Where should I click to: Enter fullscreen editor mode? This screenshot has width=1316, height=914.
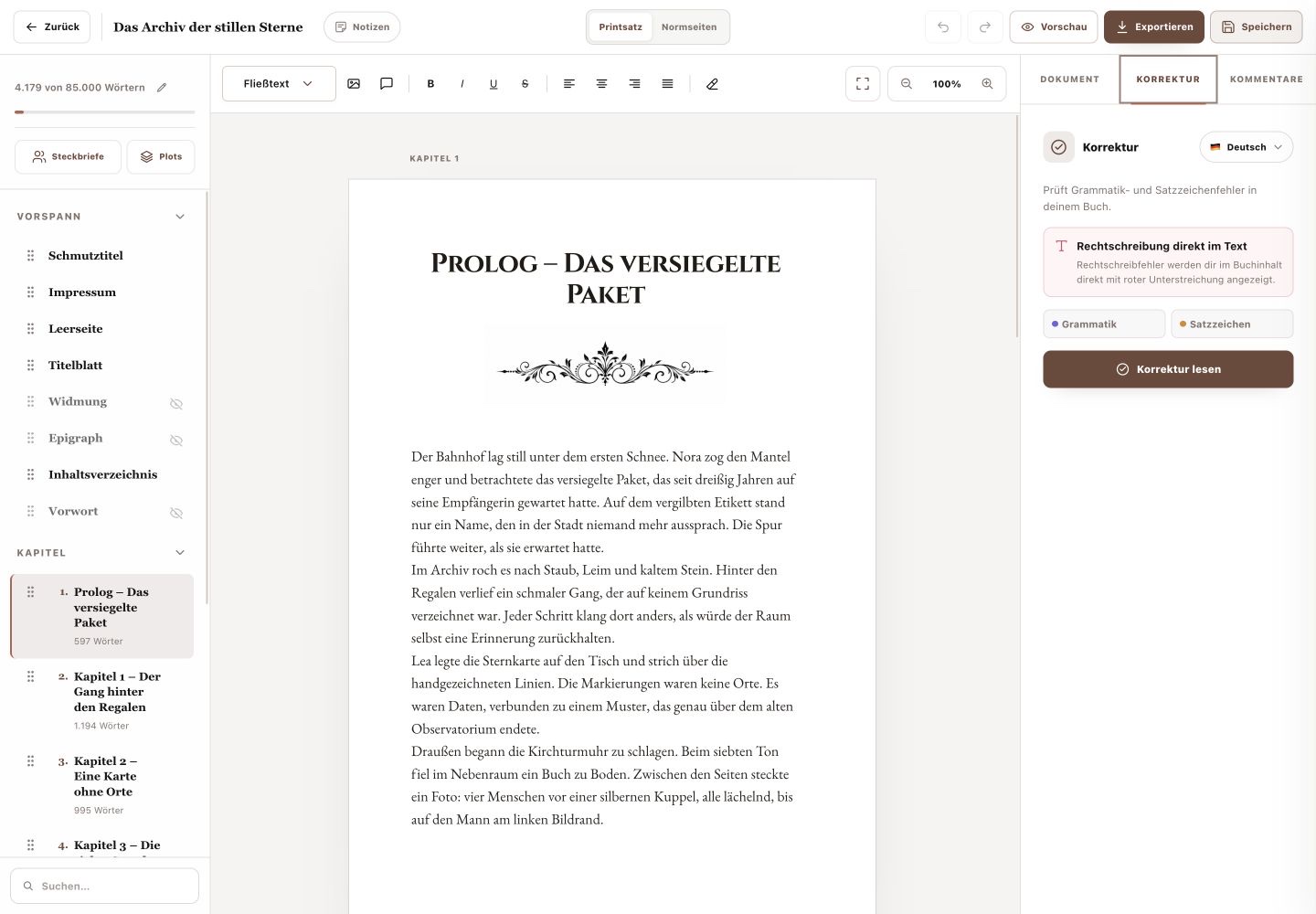pyautogui.click(x=863, y=83)
